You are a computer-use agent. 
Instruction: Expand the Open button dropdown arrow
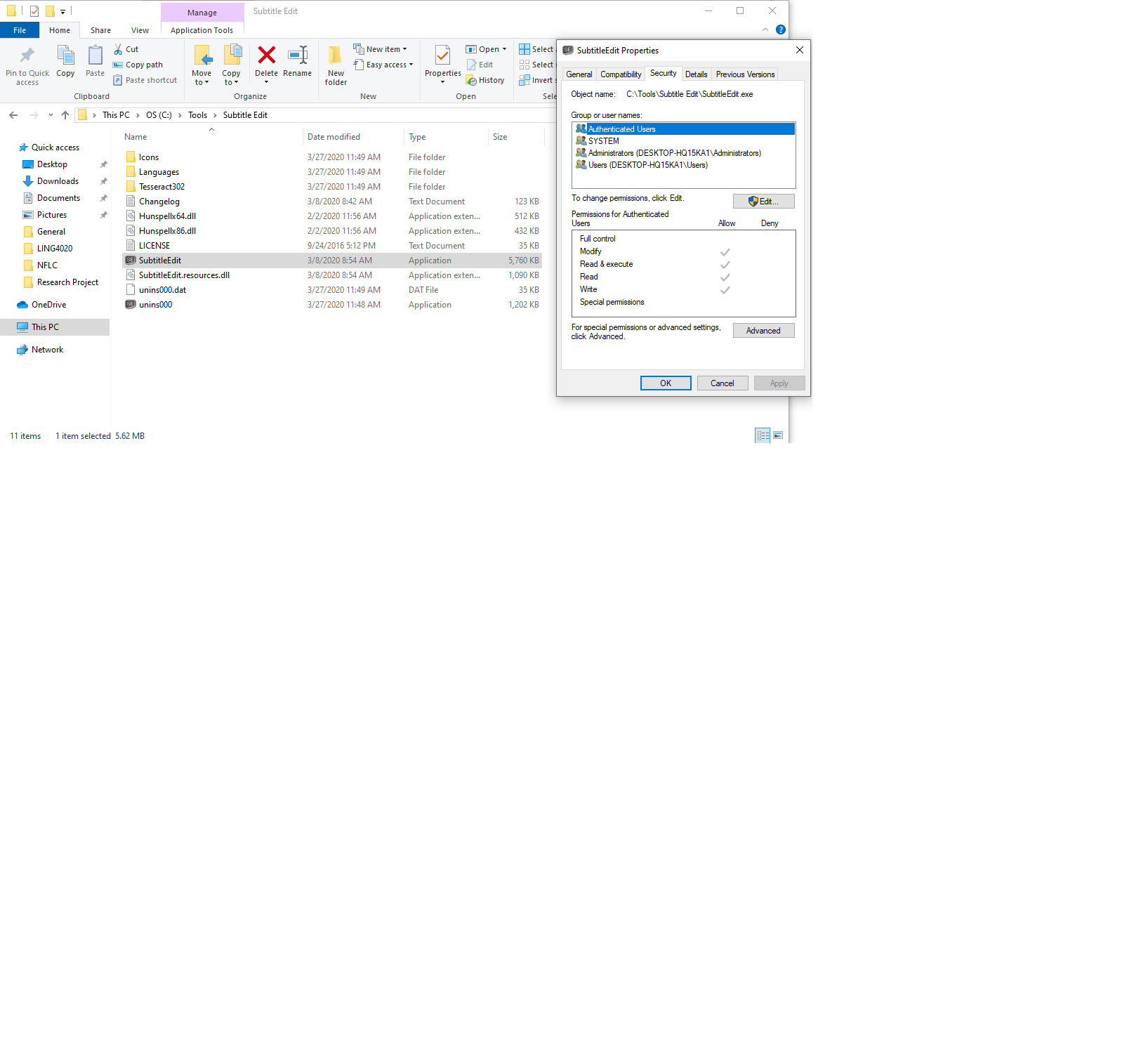pos(503,48)
